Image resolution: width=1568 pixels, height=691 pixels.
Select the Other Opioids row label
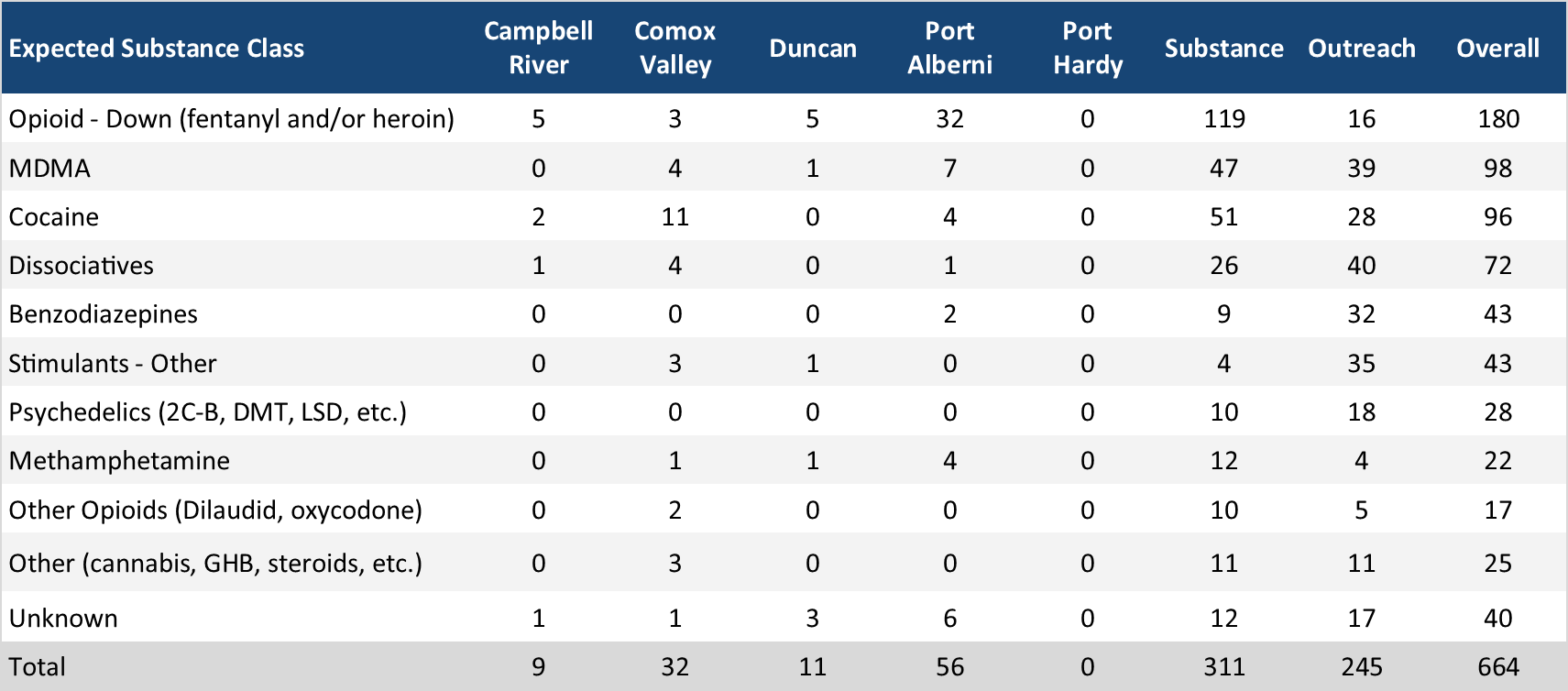(x=215, y=510)
